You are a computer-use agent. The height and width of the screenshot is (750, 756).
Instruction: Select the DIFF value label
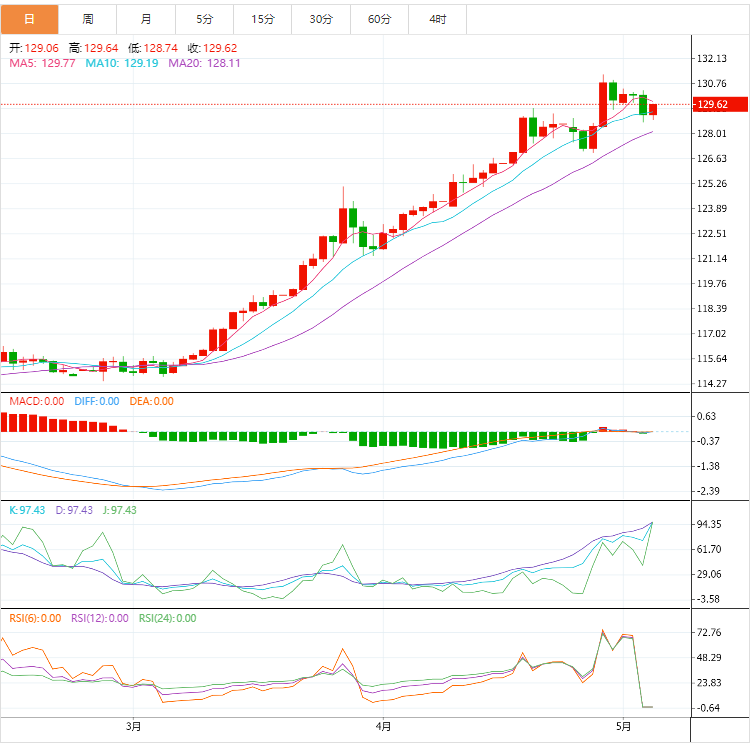pyautogui.click(x=96, y=401)
